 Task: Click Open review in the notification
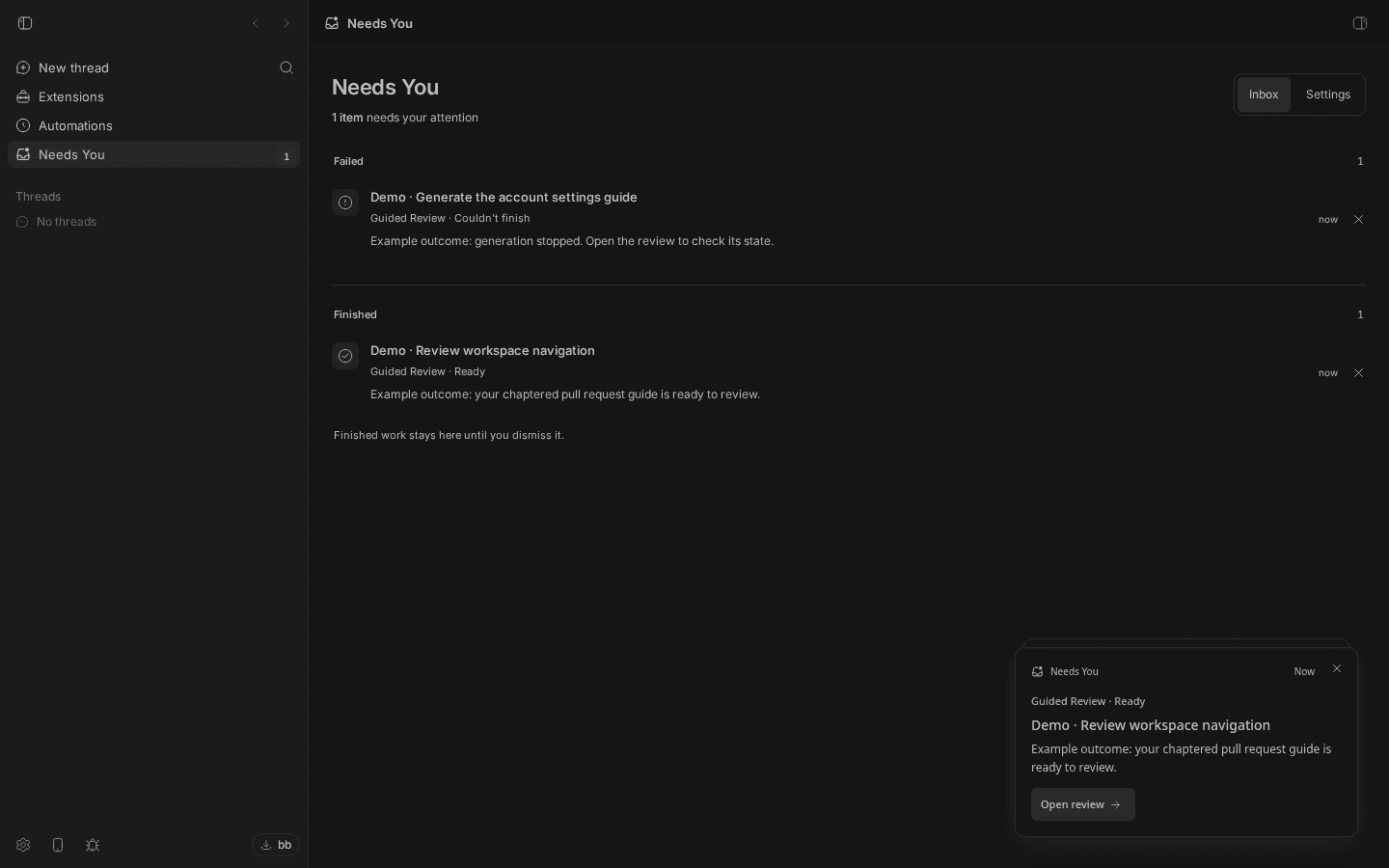click(x=1082, y=804)
